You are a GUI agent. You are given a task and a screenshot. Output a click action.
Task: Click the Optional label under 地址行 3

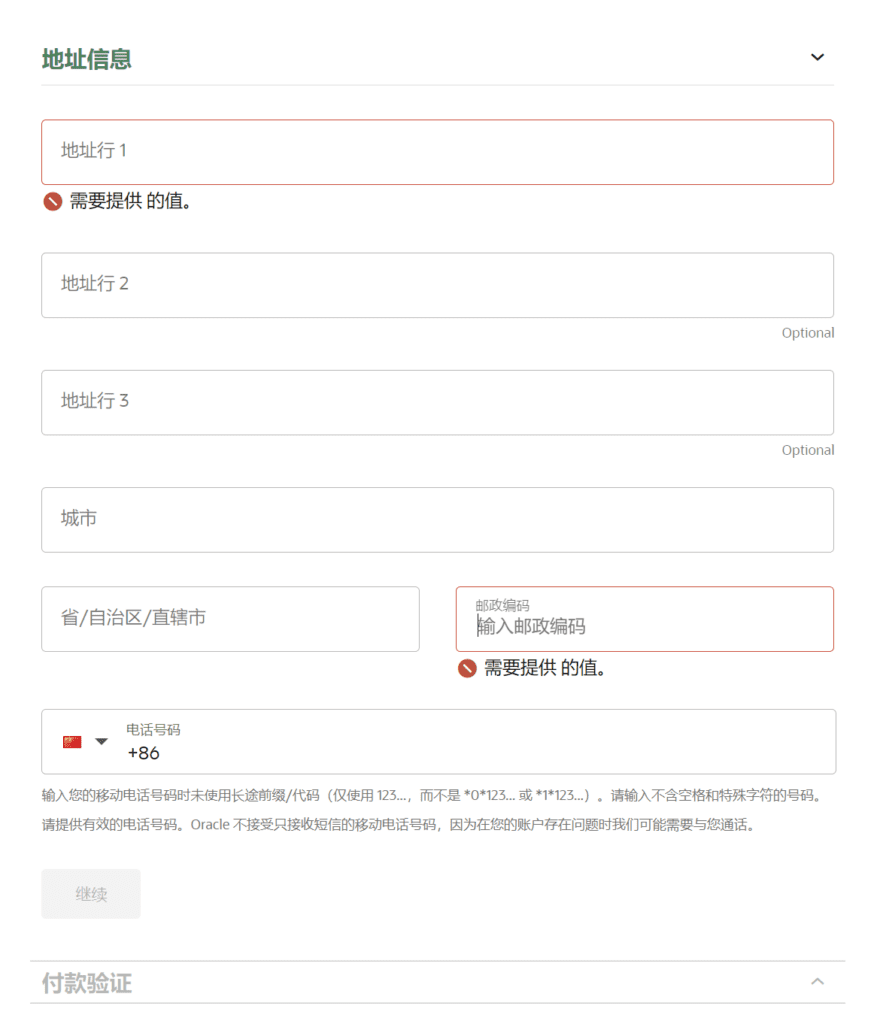pyautogui.click(x=807, y=450)
